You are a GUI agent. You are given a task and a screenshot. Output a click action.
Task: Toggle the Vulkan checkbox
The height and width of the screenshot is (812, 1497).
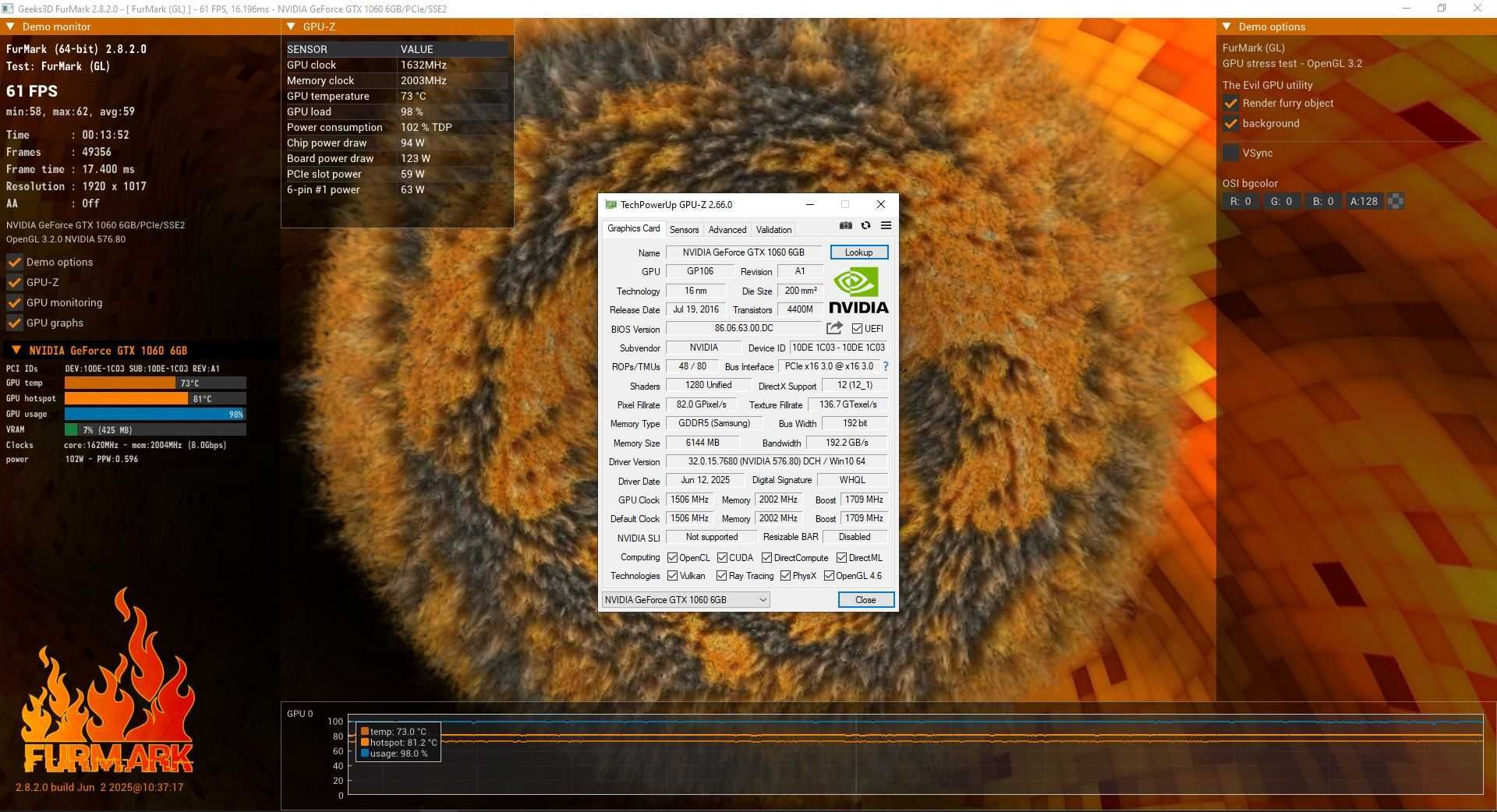point(672,576)
